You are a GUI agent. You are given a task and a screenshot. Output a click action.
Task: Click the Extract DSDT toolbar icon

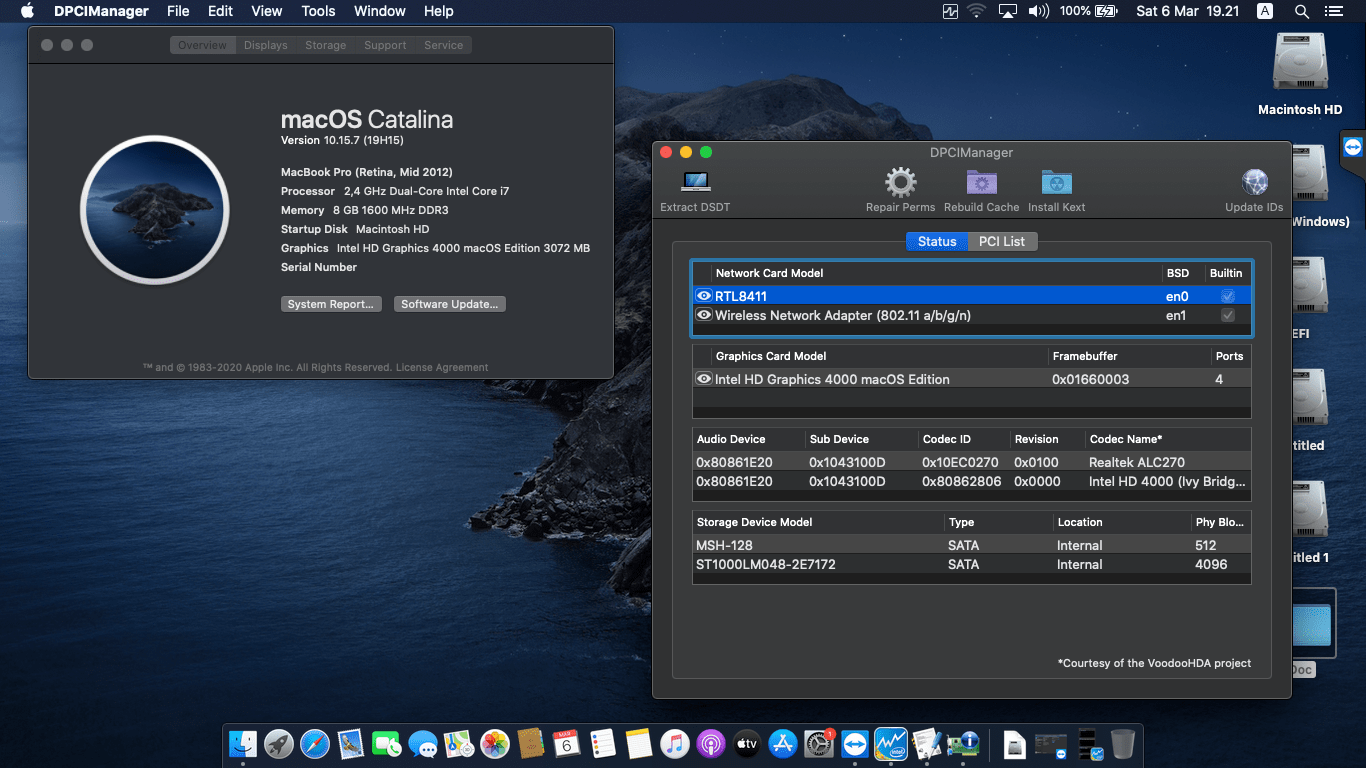695,182
